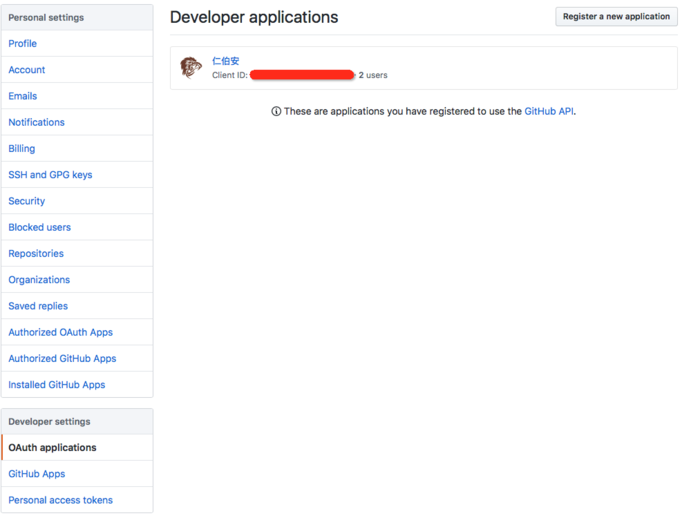Click the info icon beside the API note
This screenshot has height=518, width=700.
(276, 112)
